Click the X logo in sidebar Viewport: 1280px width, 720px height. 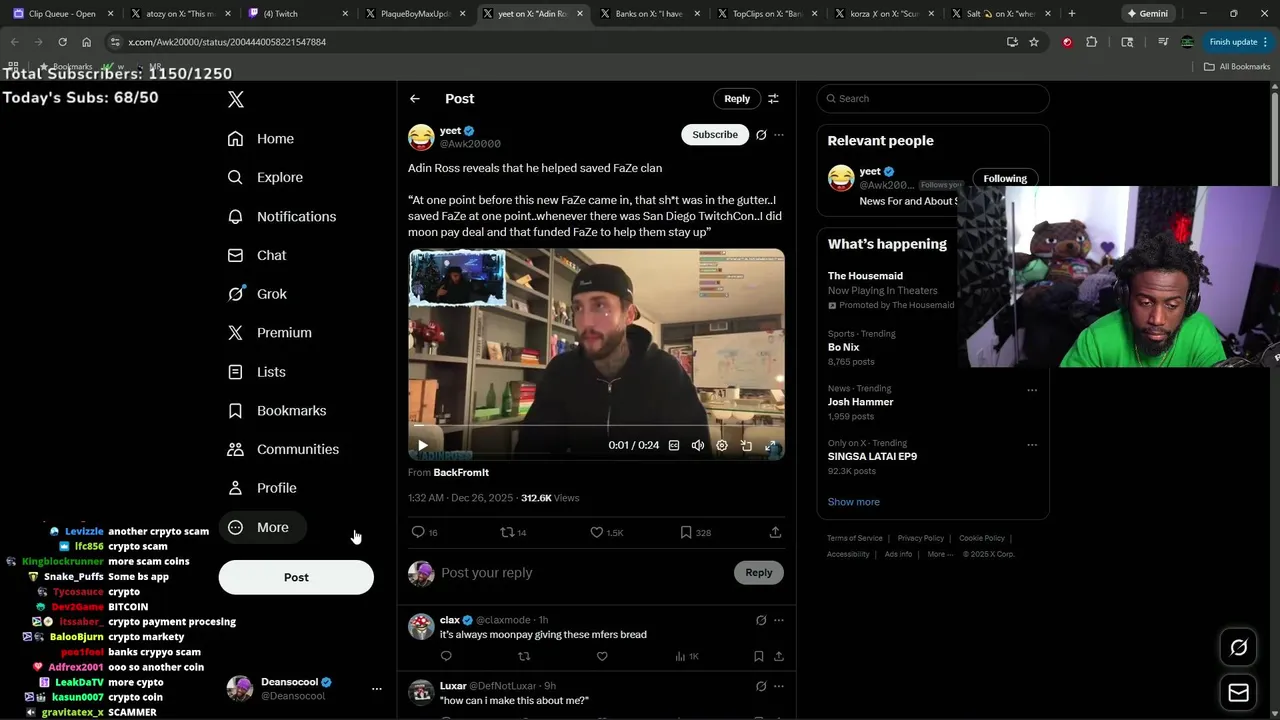(236, 99)
